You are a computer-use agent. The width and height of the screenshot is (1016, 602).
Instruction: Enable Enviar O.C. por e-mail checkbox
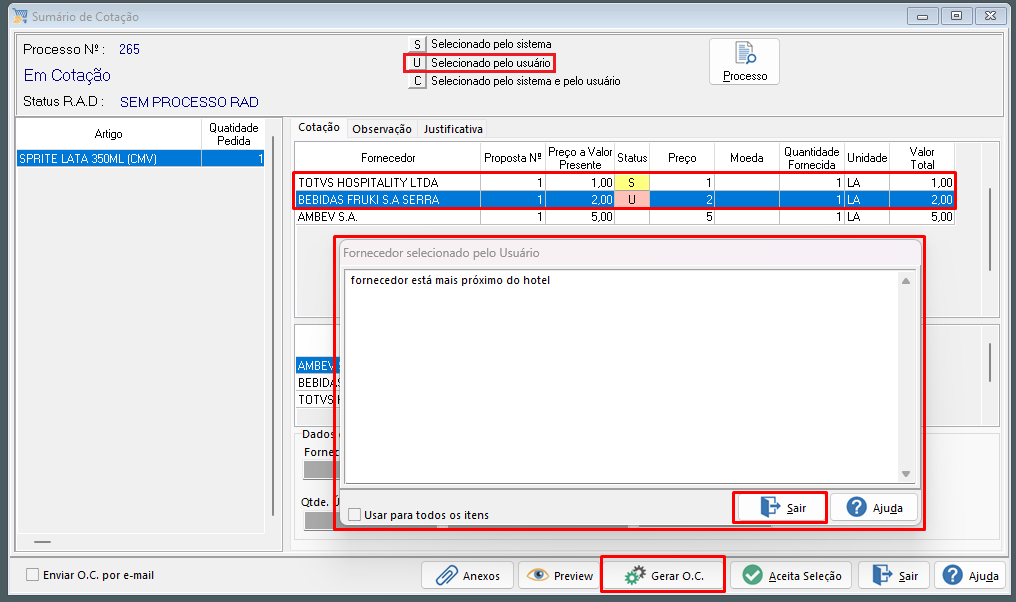[32, 575]
